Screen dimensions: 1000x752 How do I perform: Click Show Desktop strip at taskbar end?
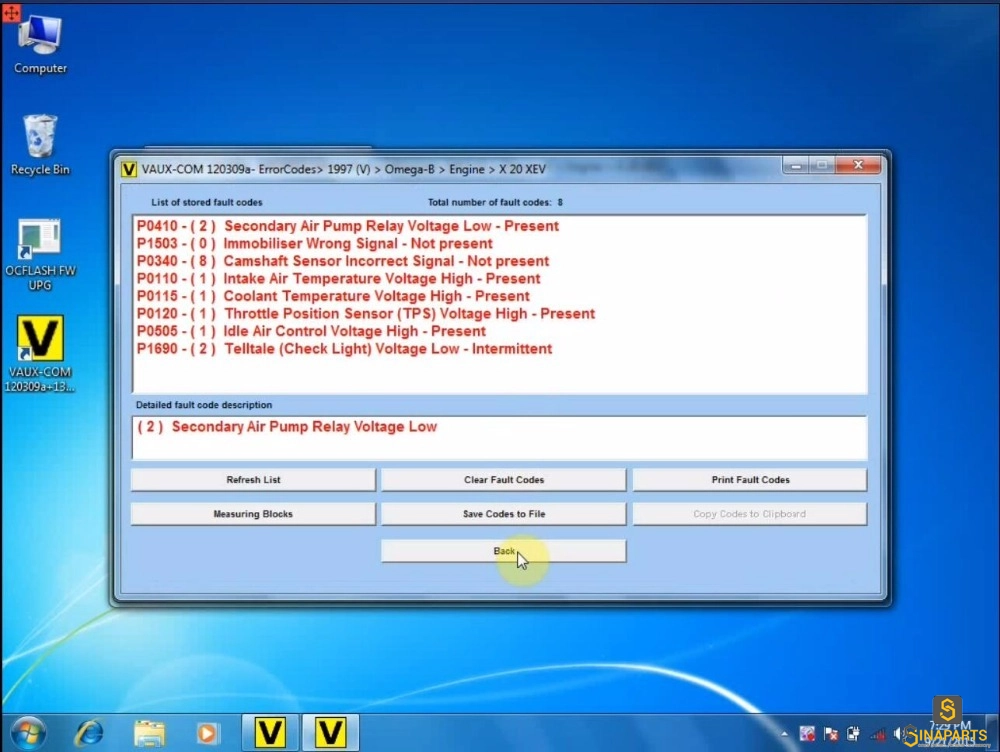click(x=992, y=733)
